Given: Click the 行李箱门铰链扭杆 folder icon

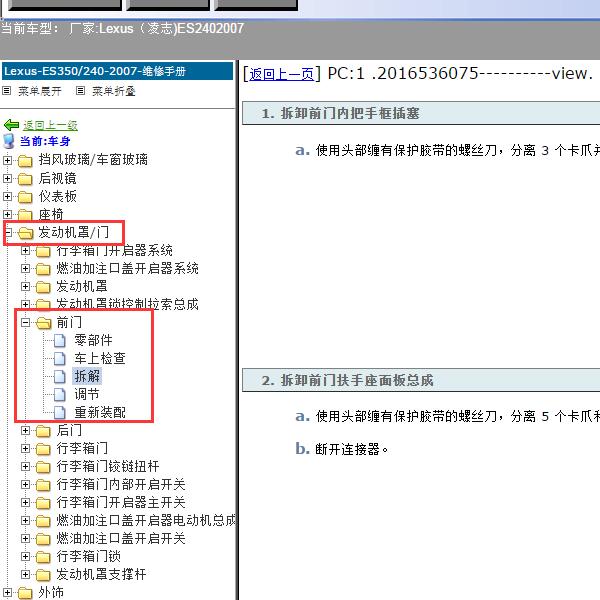Looking at the screenshot, I should pyautogui.click(x=43, y=466).
